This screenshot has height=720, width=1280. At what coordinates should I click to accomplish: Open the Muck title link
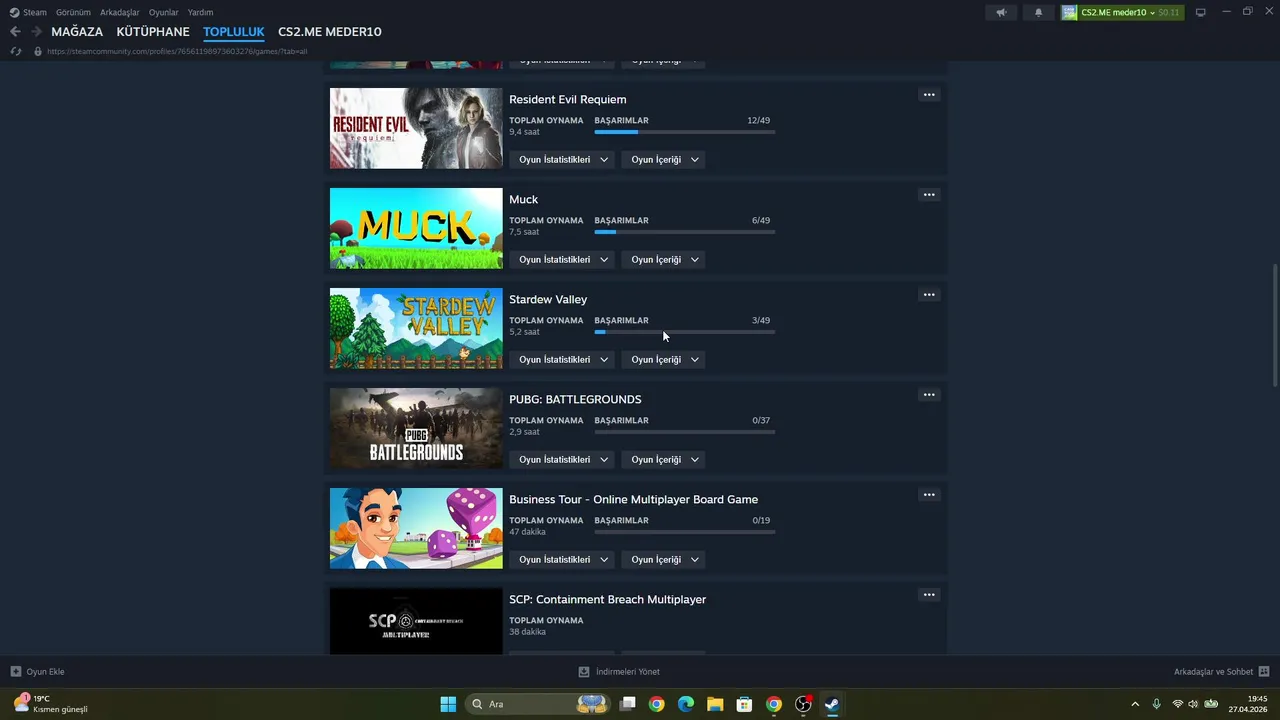pyautogui.click(x=524, y=199)
